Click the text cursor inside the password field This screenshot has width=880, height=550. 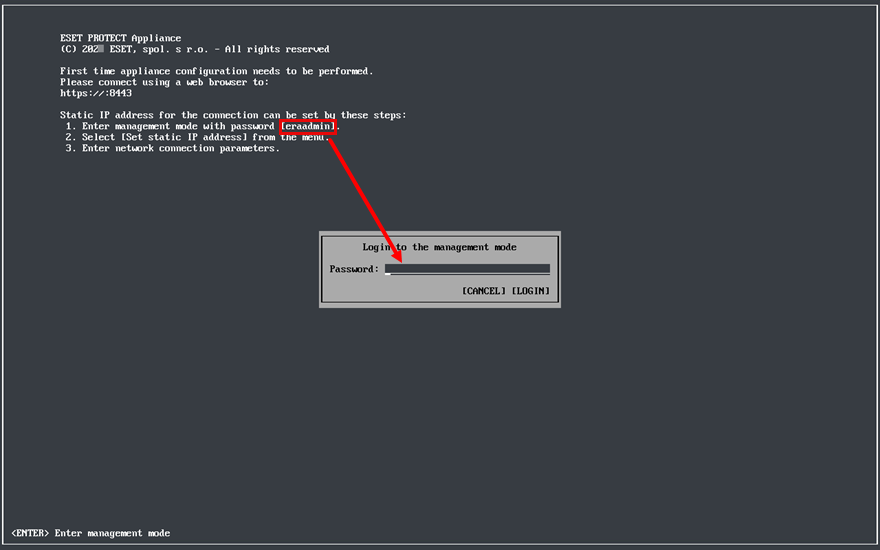389,271
